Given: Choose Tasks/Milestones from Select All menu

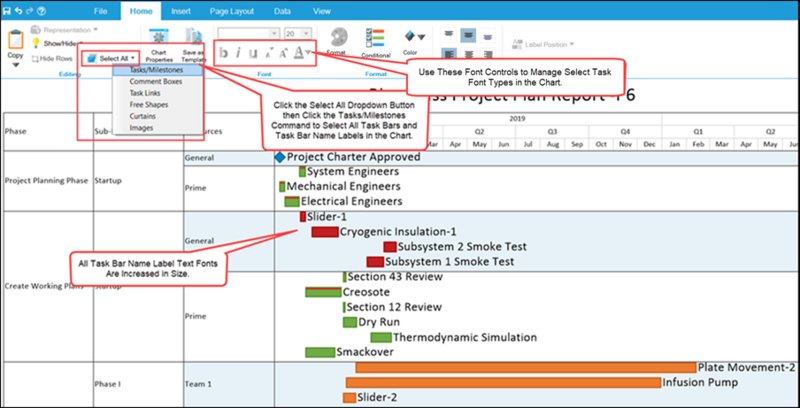Looking at the screenshot, I should pos(158,70).
